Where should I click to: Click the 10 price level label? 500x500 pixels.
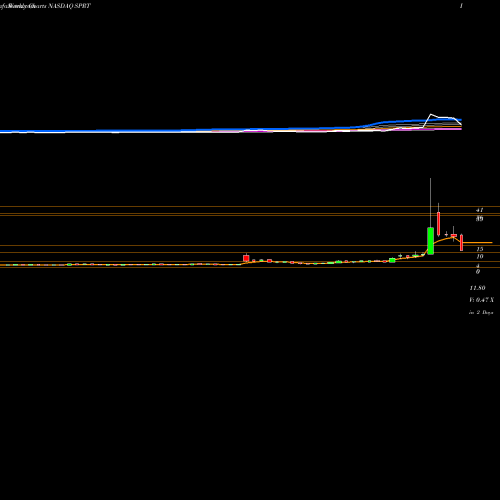[x=480, y=256]
